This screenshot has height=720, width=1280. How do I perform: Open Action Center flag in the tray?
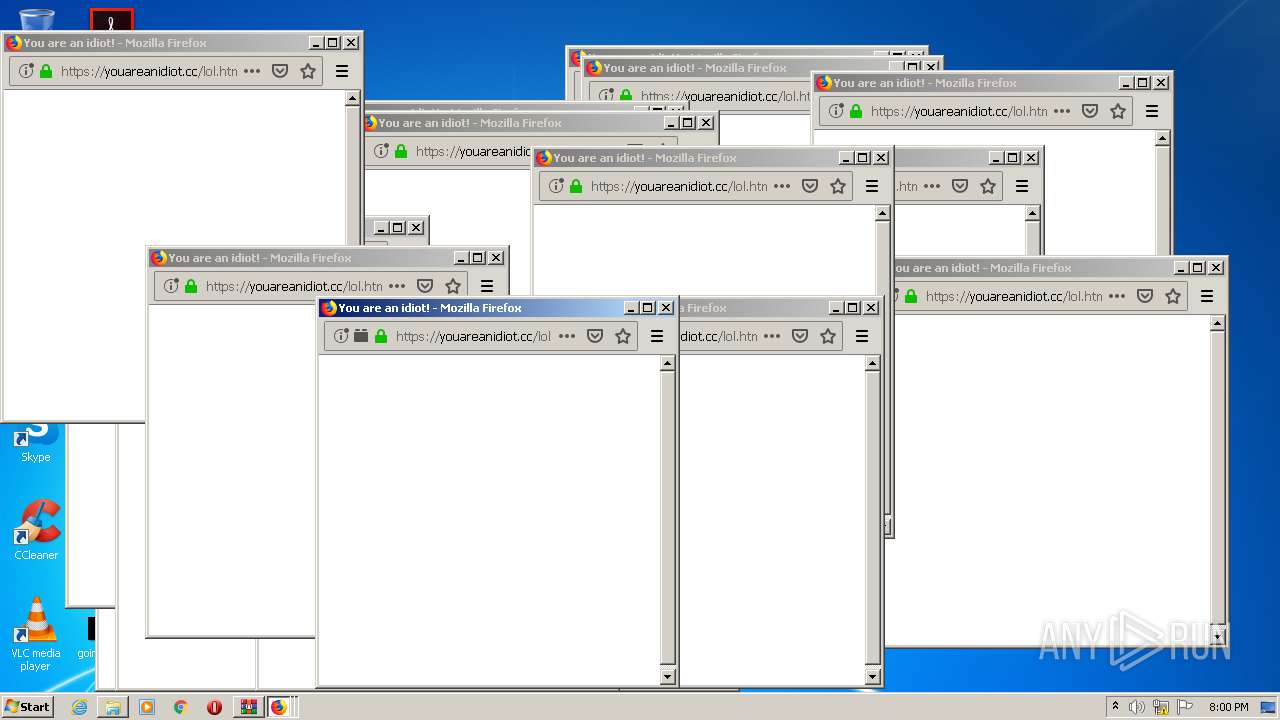point(1185,707)
